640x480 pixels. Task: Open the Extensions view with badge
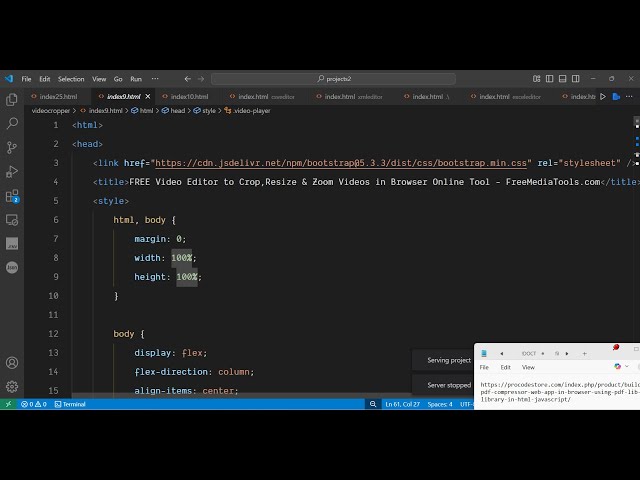coord(12,196)
